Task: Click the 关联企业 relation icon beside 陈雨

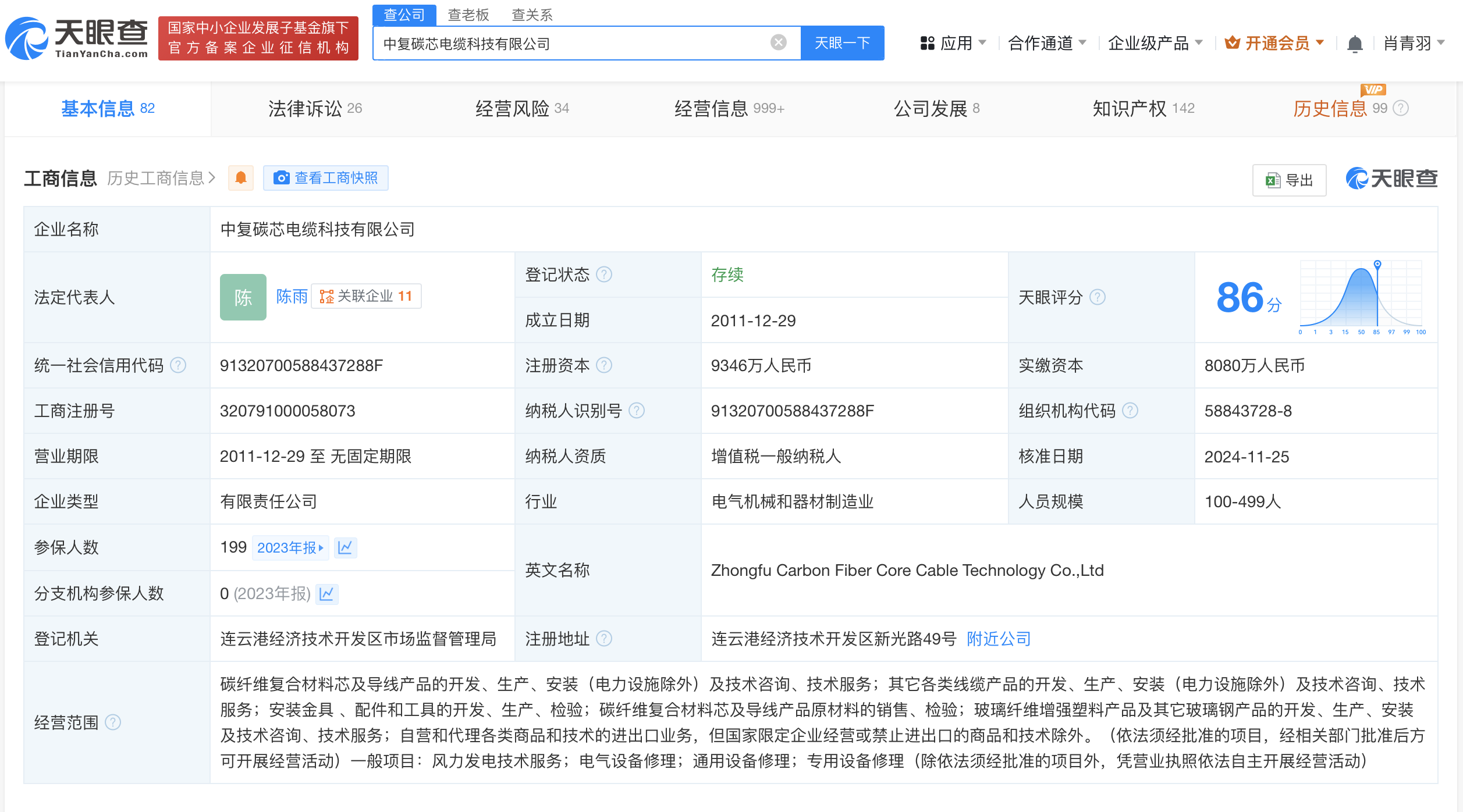Action: (328, 296)
